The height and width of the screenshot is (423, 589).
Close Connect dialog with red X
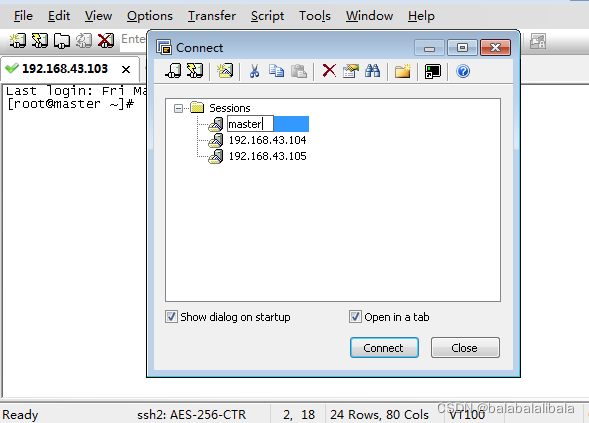(x=495, y=48)
